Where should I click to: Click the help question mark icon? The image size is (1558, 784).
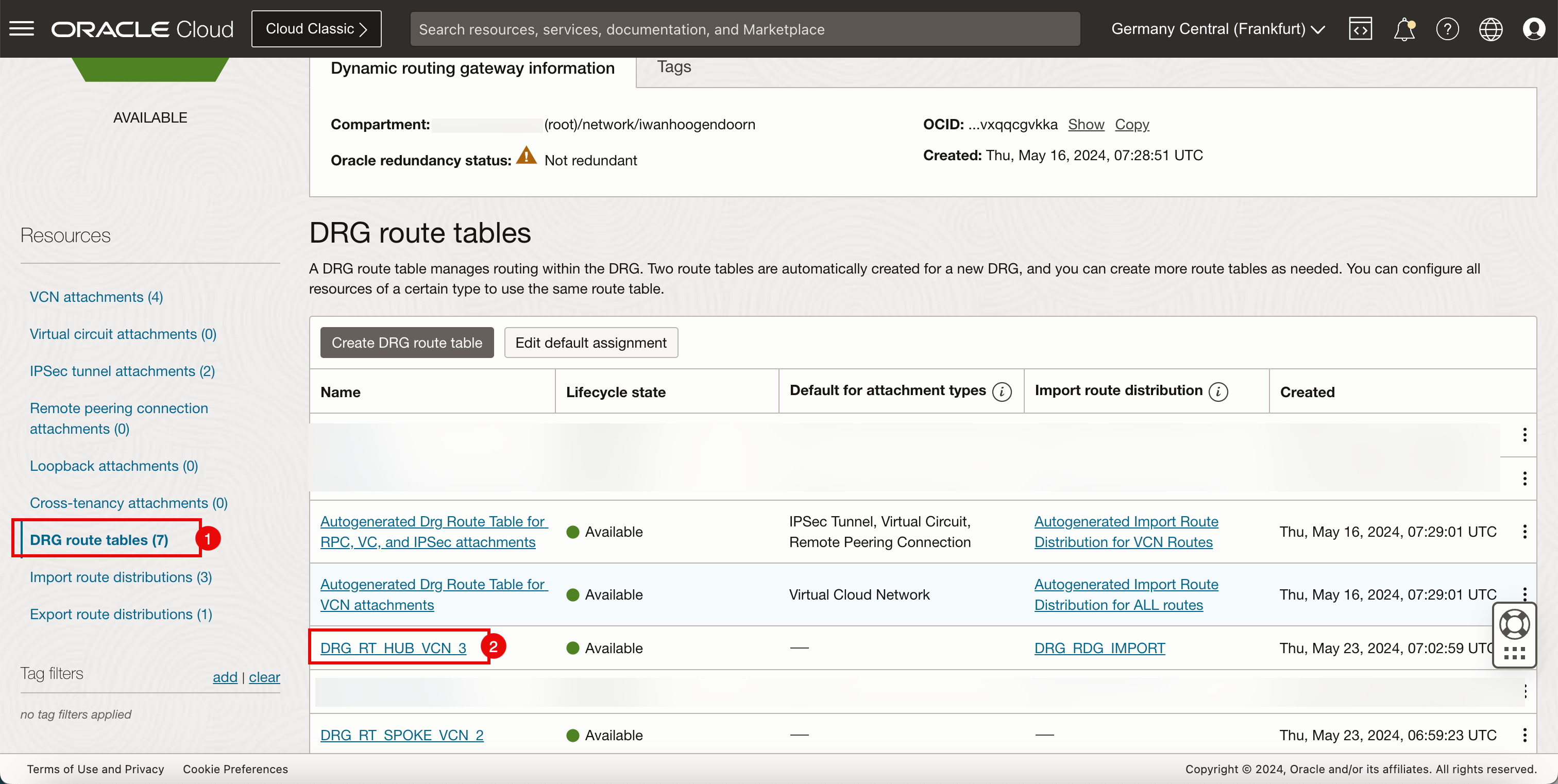tap(1446, 28)
